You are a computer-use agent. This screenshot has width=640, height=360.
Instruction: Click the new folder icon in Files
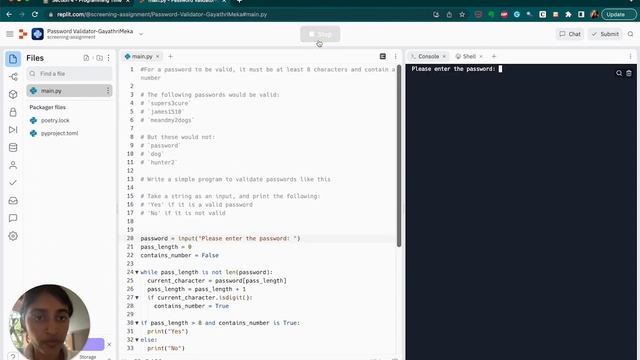point(99,58)
